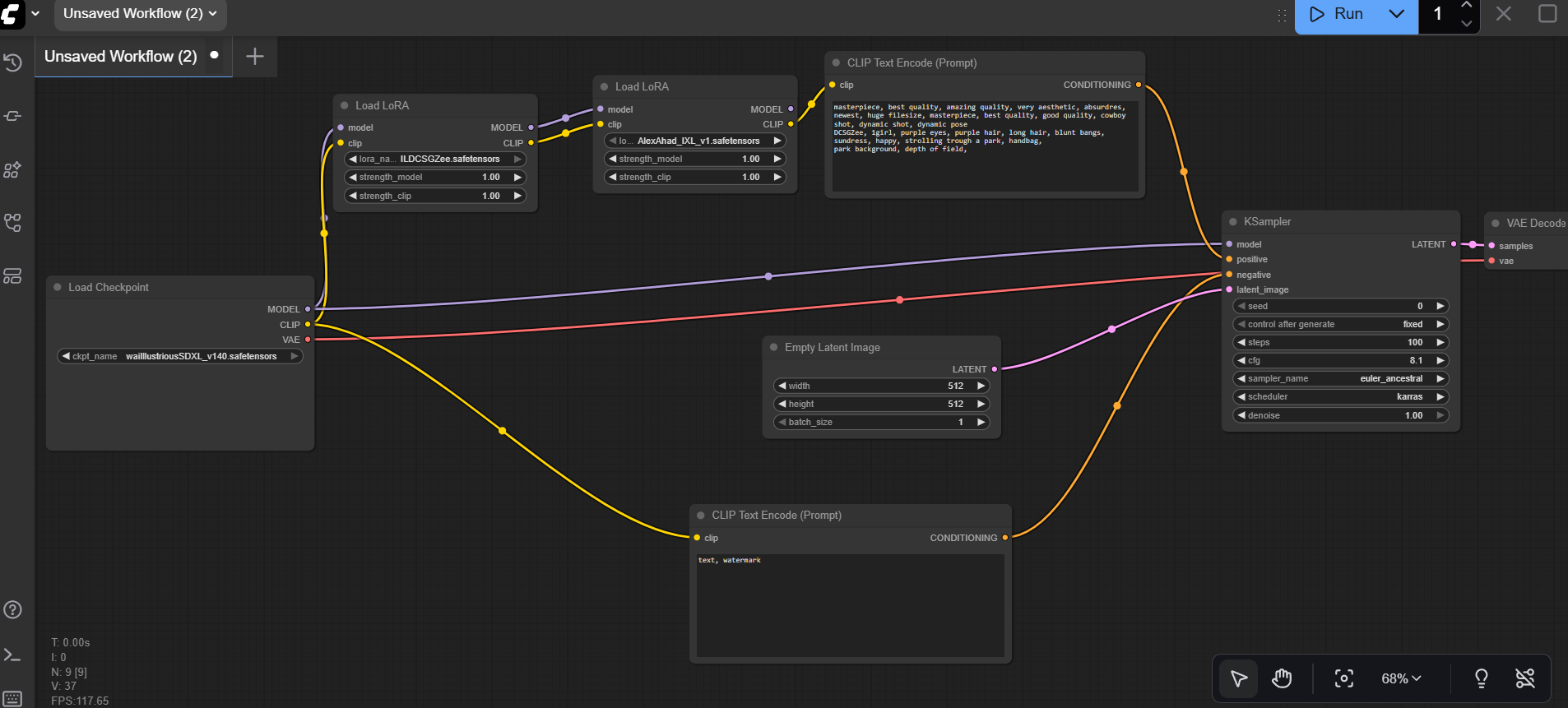
Task: Open the scheduler karras selector
Action: [1341, 396]
